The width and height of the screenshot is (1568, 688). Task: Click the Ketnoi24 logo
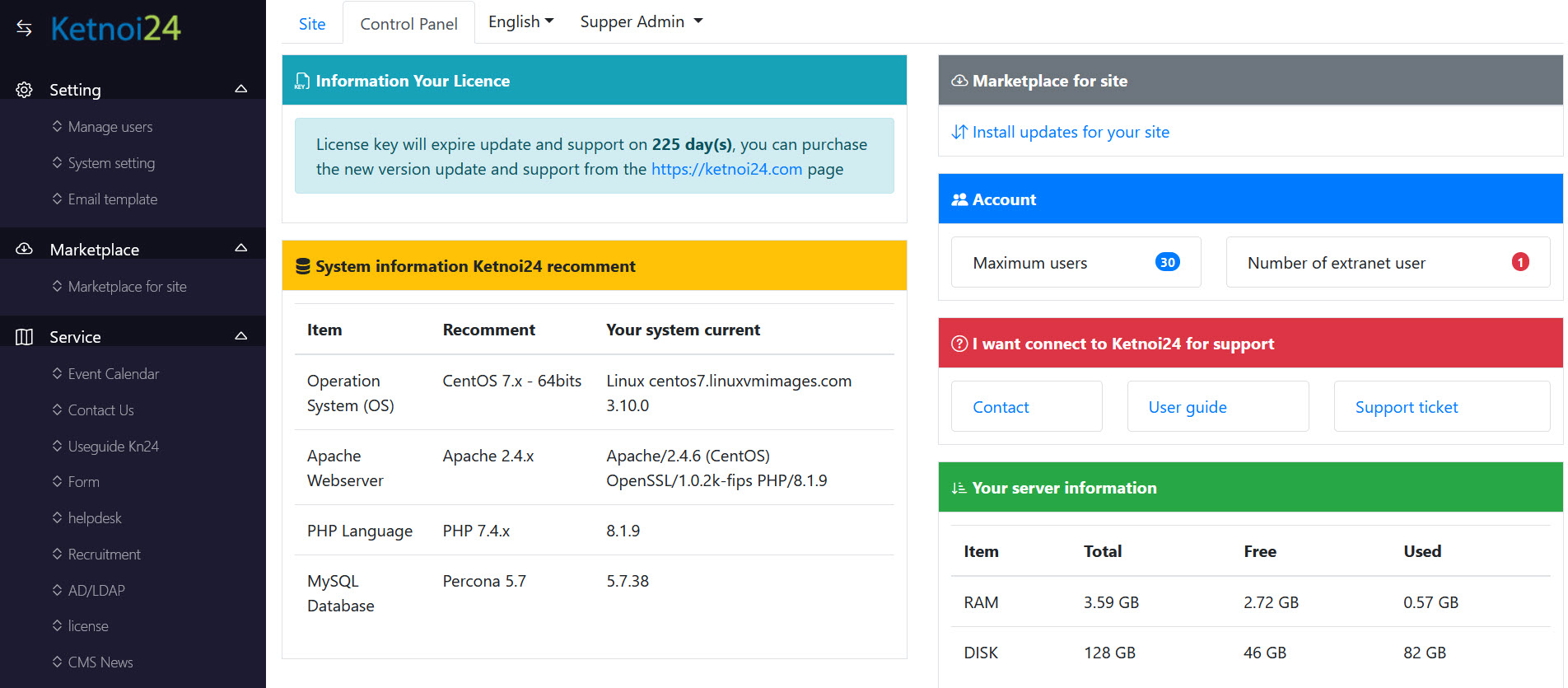click(116, 29)
